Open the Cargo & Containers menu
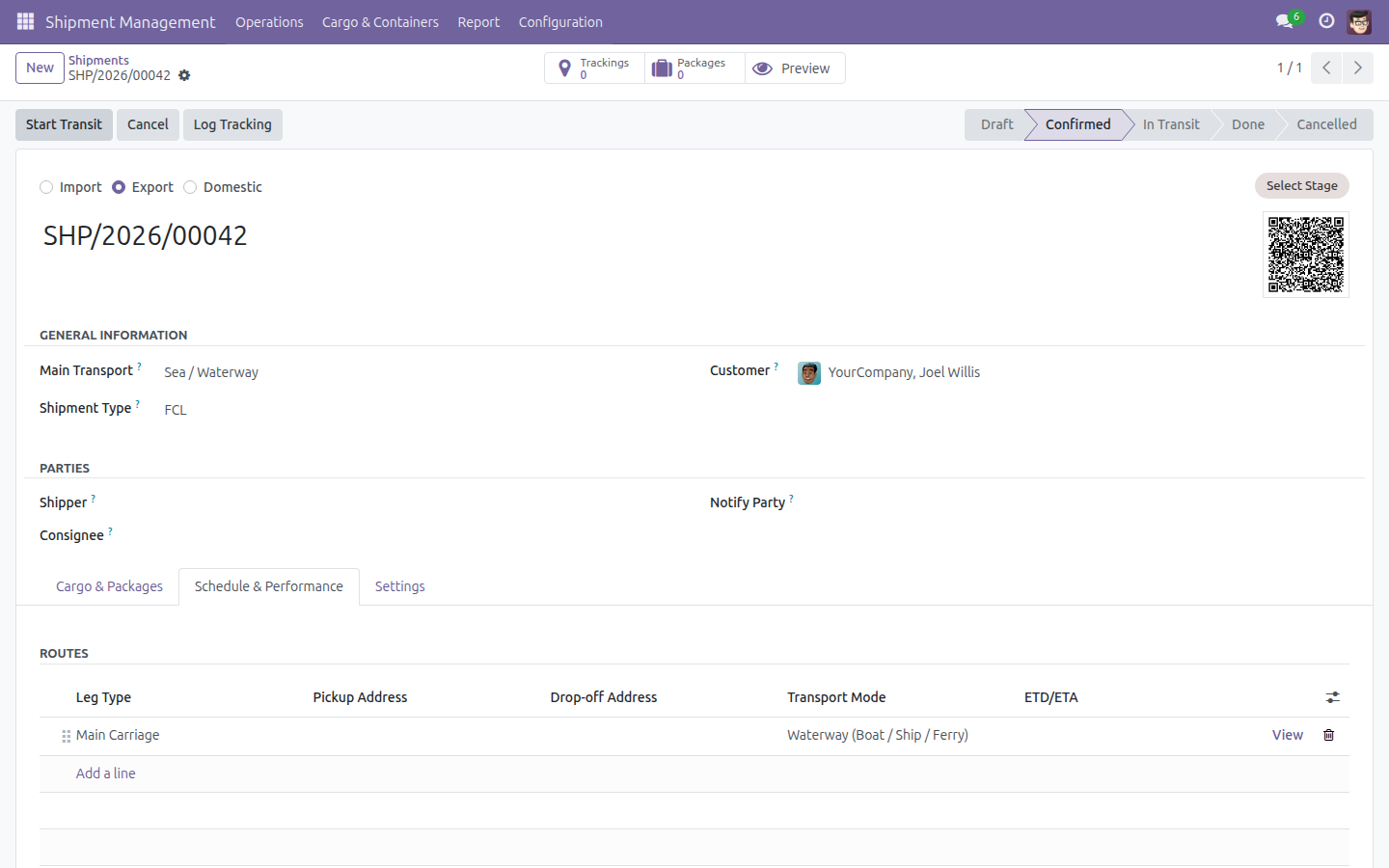The image size is (1389, 868). click(380, 22)
